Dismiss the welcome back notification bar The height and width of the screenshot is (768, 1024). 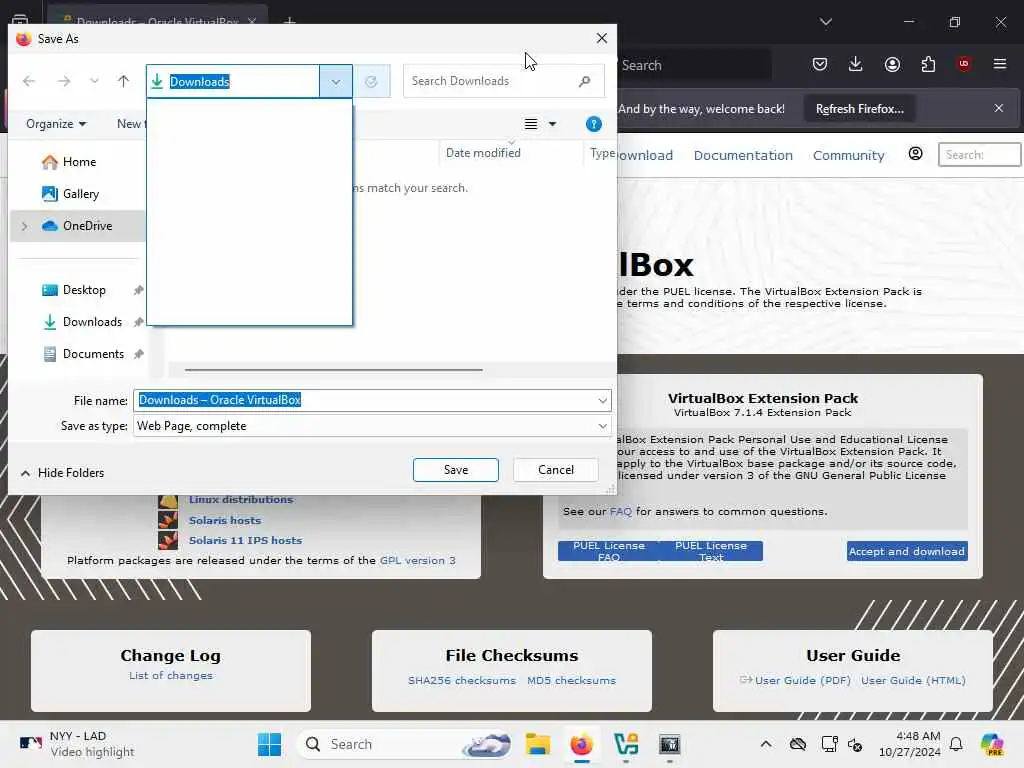point(999,108)
